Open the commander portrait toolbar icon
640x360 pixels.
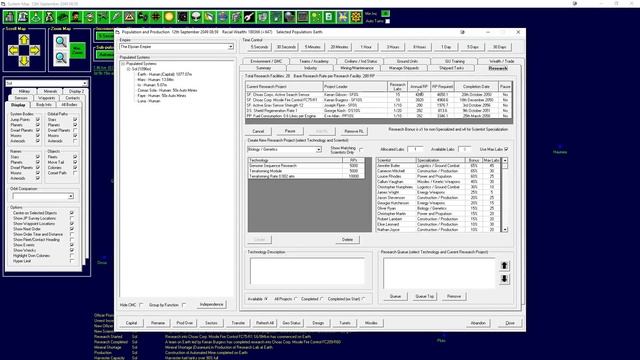click(76, 17)
